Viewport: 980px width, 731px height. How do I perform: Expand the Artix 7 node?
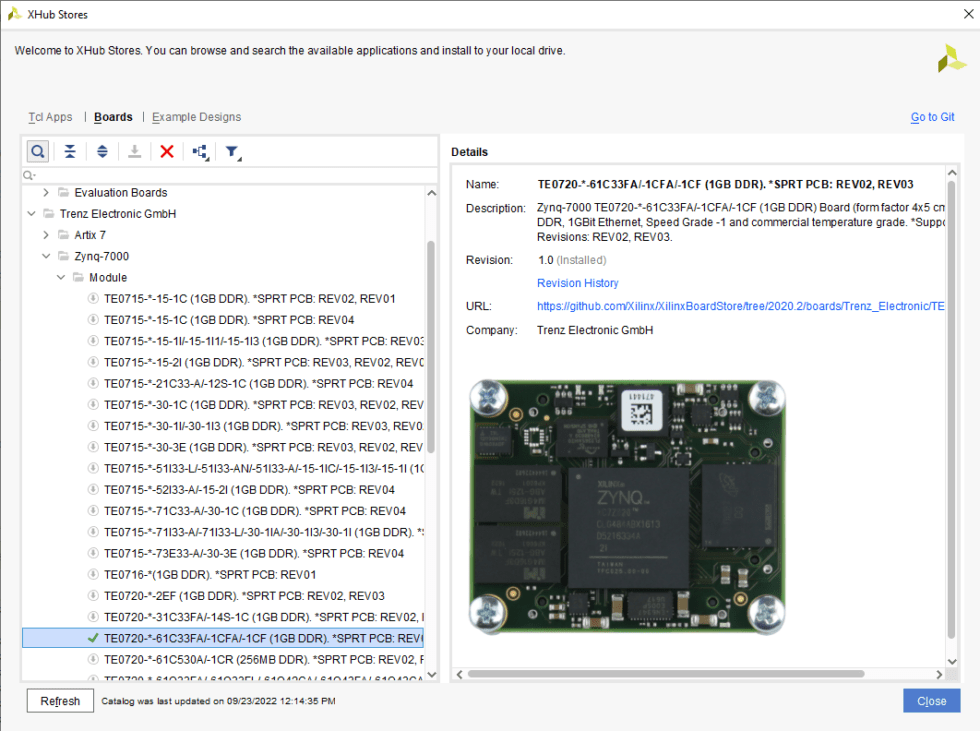click(45, 234)
